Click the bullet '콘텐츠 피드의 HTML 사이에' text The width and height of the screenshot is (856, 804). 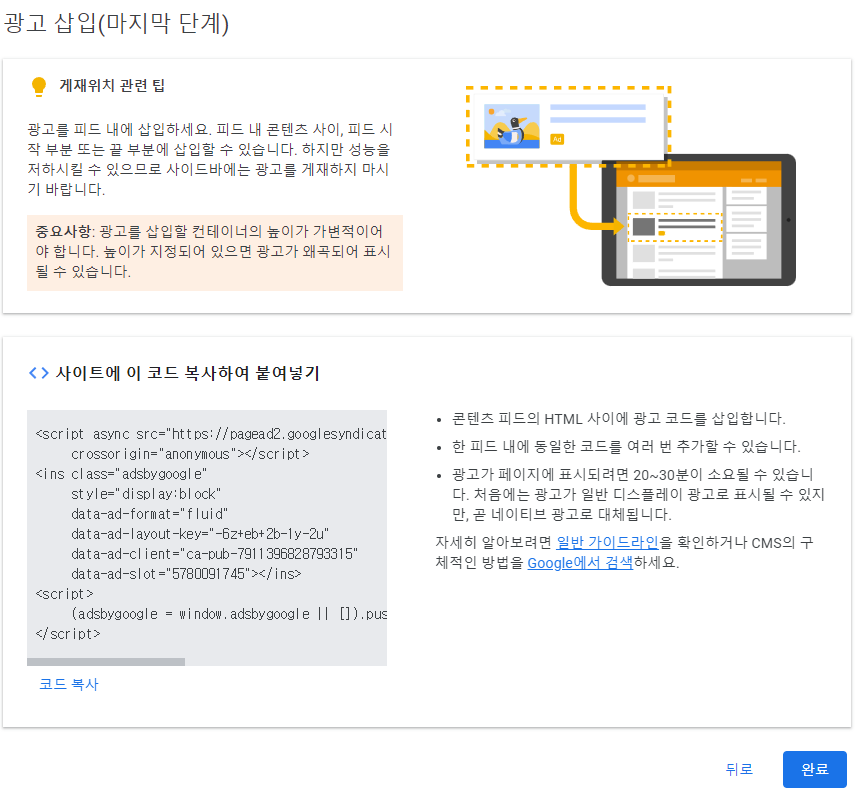(619, 419)
